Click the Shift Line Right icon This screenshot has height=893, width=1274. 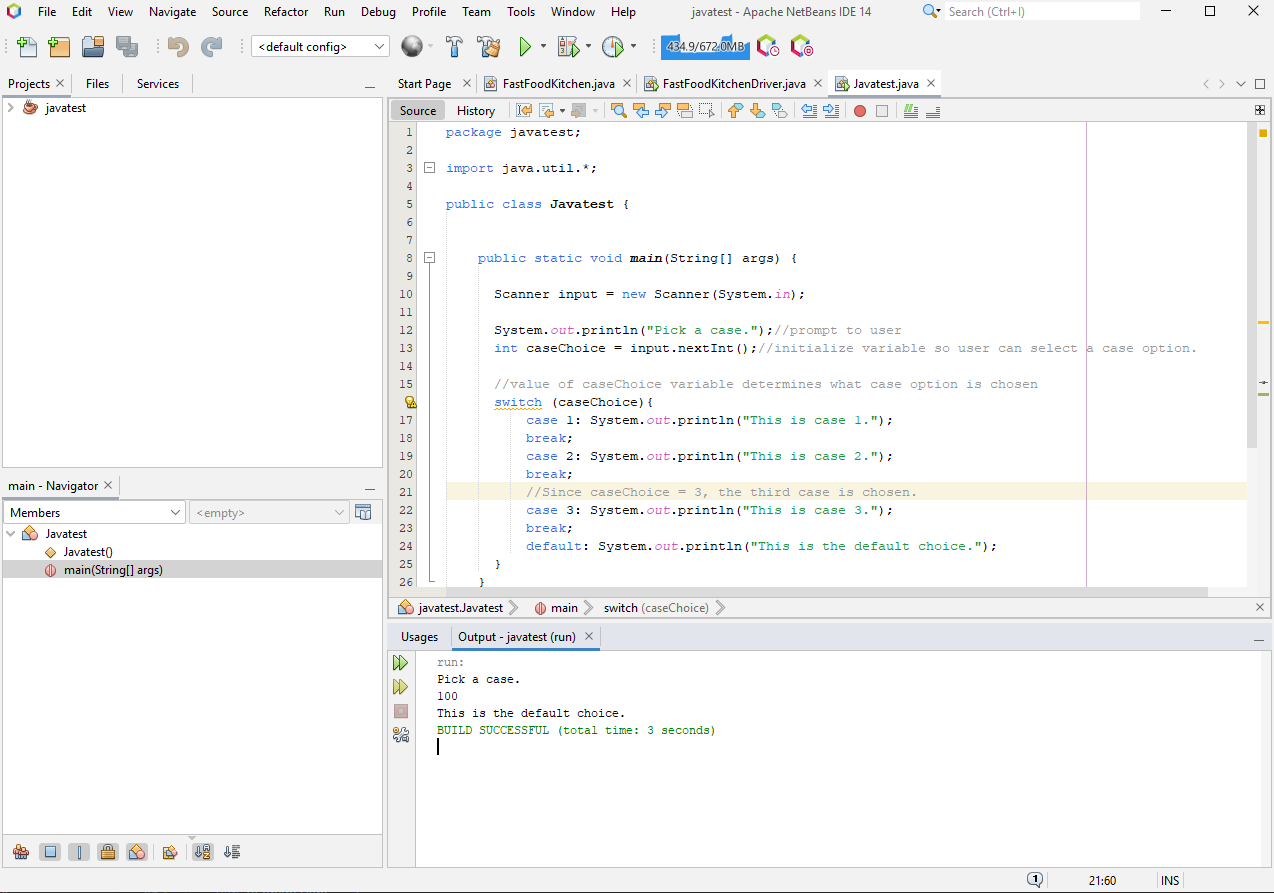(x=831, y=111)
